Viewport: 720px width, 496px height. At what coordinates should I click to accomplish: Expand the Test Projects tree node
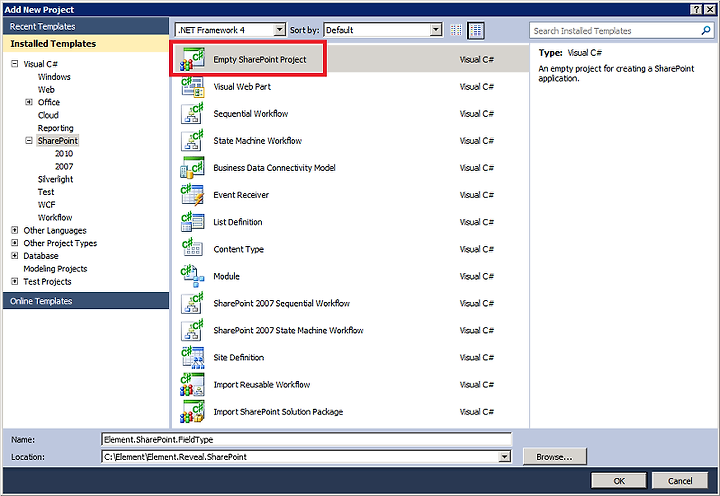pyautogui.click(x=15, y=282)
